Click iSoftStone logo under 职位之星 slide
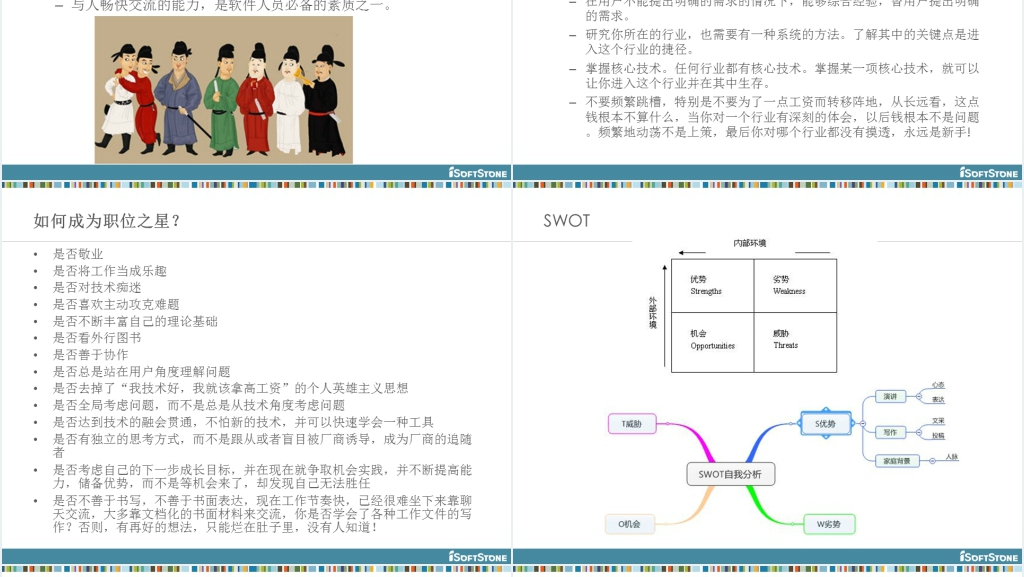 [x=477, y=556]
